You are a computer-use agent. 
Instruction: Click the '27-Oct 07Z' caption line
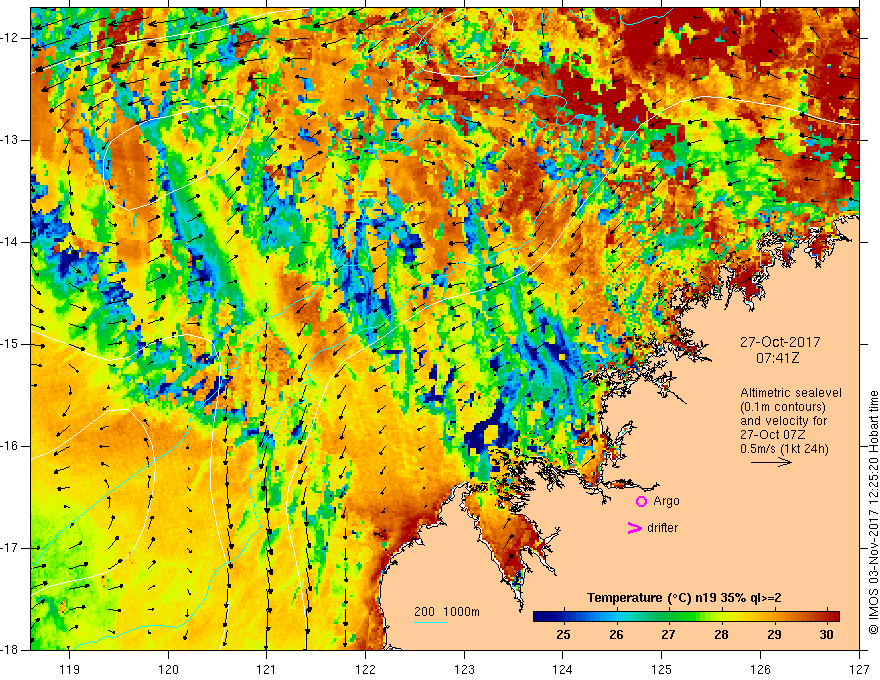pyautogui.click(x=774, y=435)
